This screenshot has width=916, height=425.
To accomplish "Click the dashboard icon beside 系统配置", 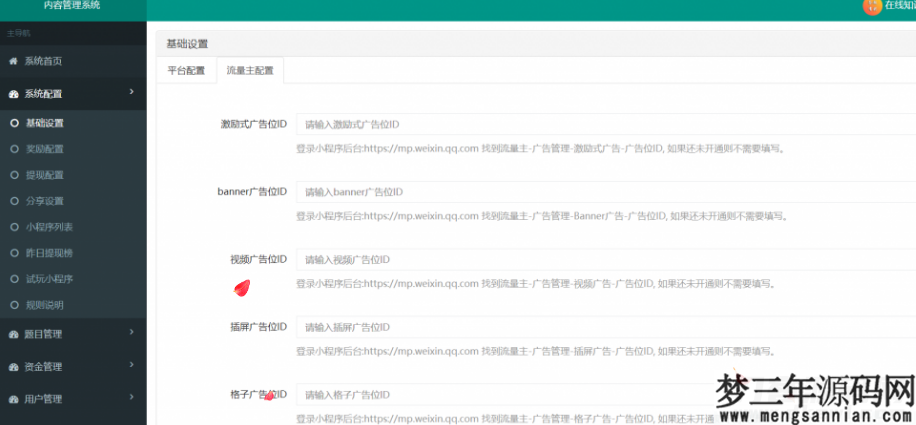I will click(13, 94).
